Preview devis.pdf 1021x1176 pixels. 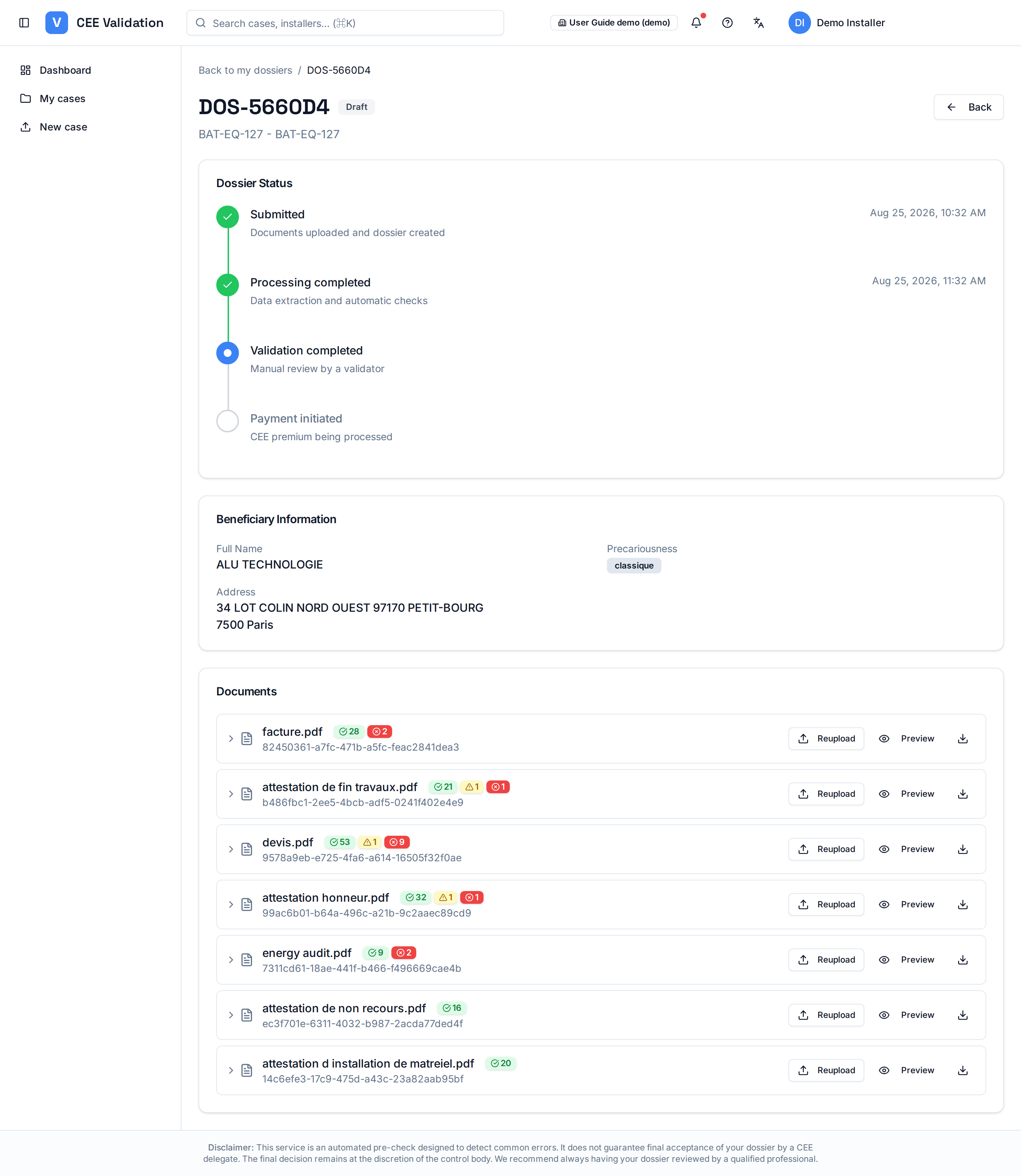[x=907, y=849]
